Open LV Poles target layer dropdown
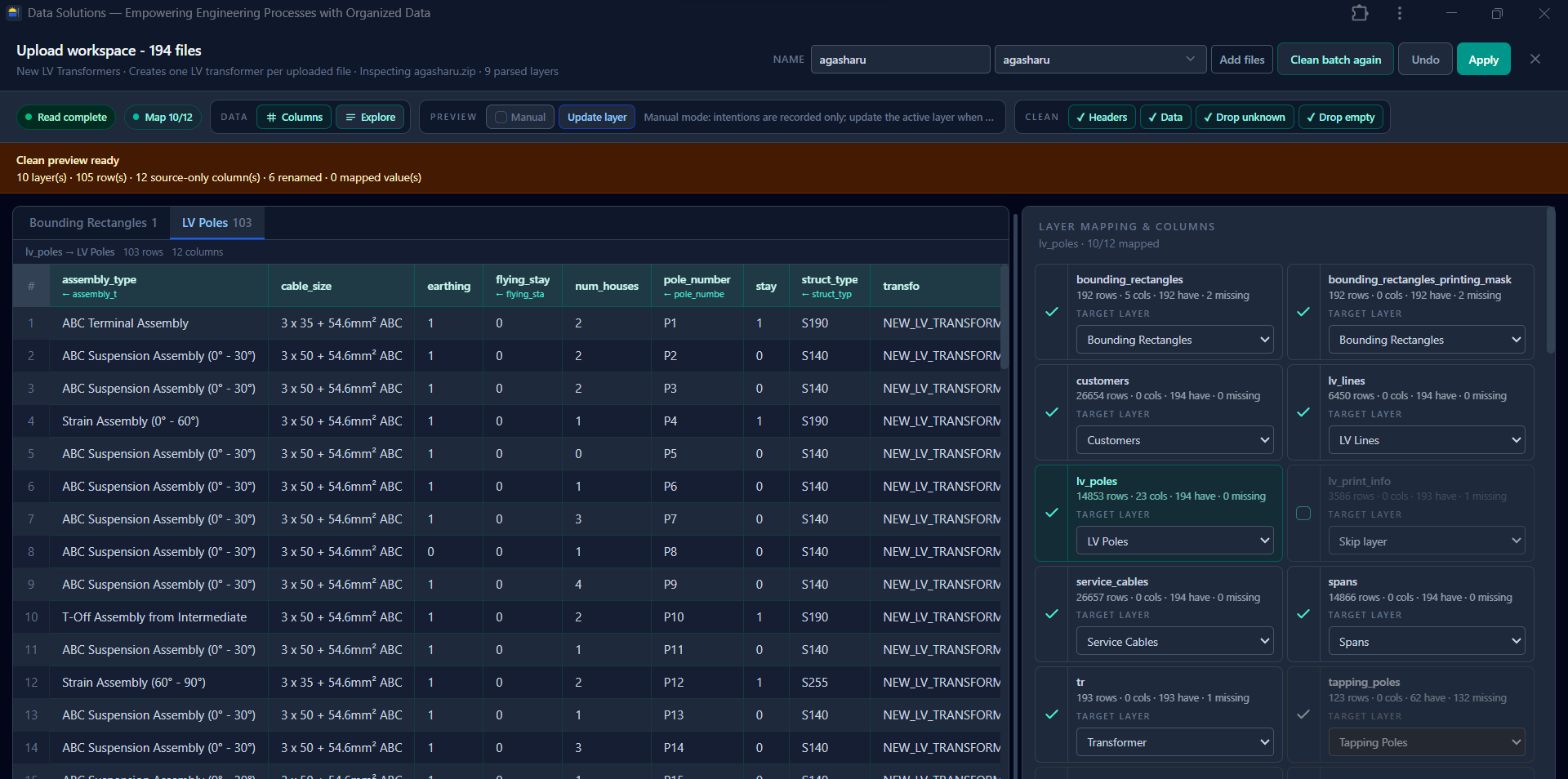Image resolution: width=1568 pixels, height=779 pixels. (x=1174, y=541)
